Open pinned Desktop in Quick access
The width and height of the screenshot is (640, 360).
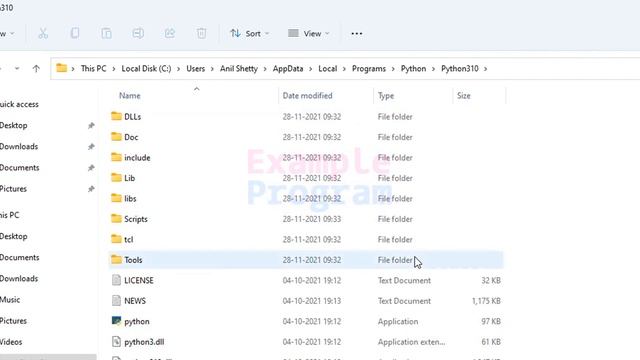[13, 126]
